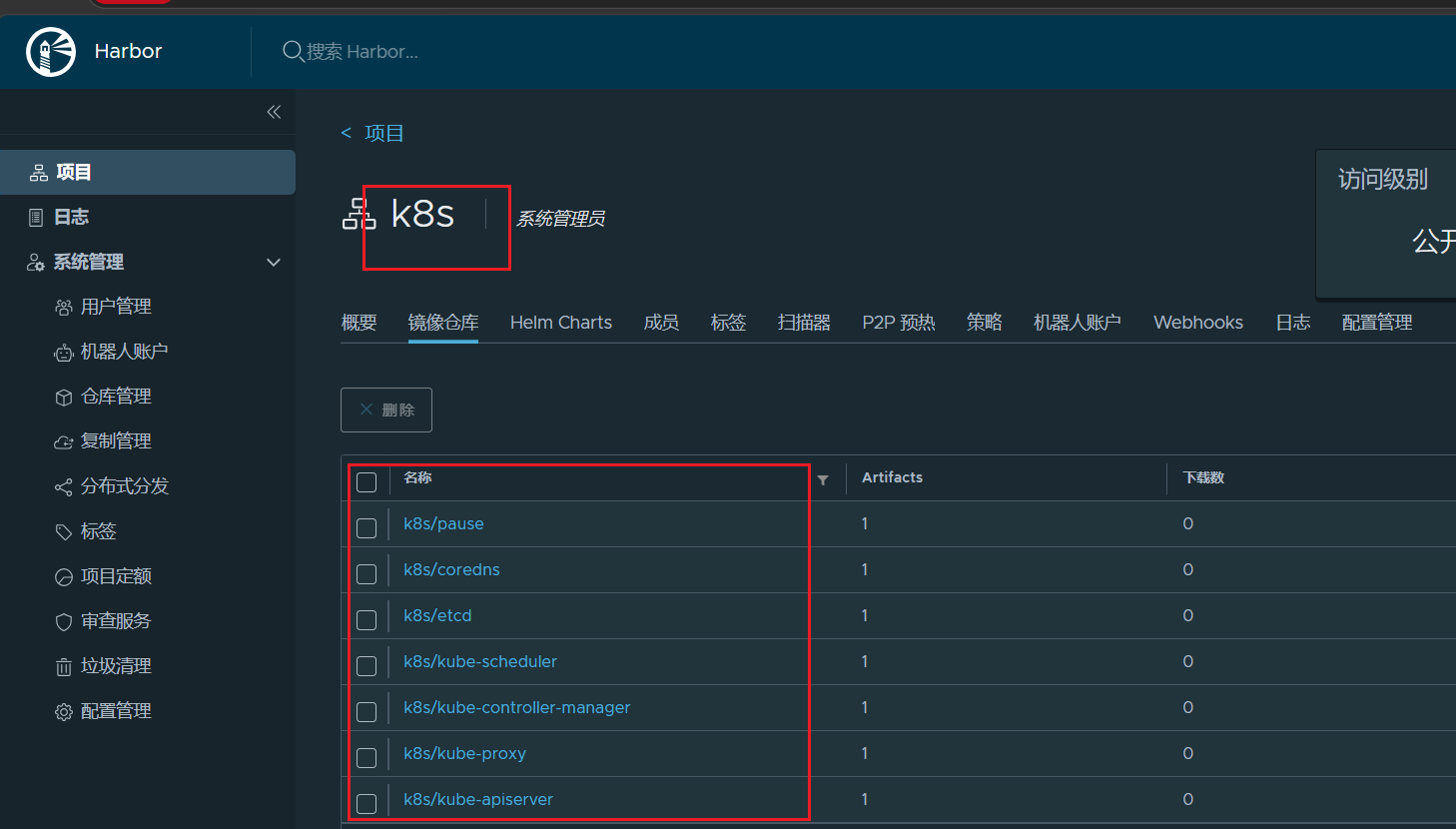Screen dimensions: 1456x829
Task: Collapse the 系统管理 menu chevron
Action: (274, 263)
